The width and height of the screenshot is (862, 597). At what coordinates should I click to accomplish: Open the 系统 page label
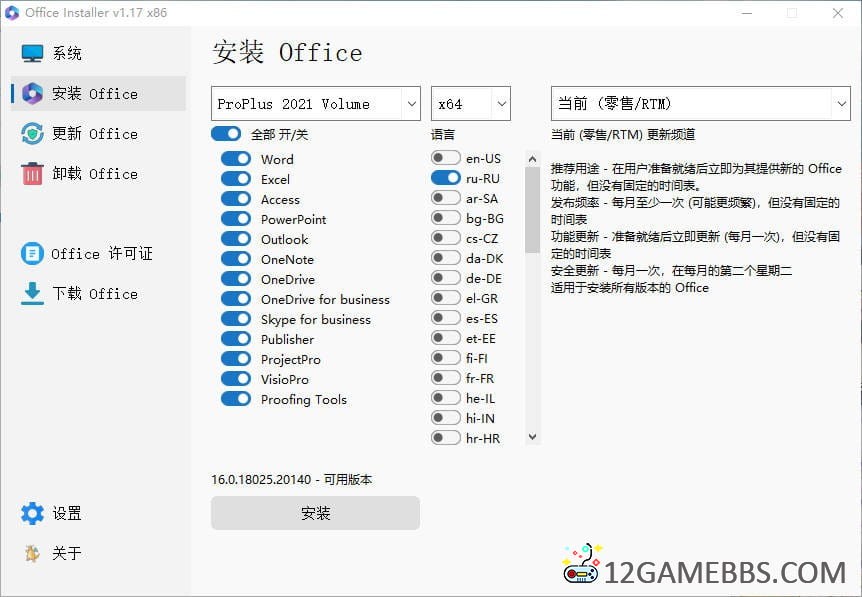click(67, 53)
